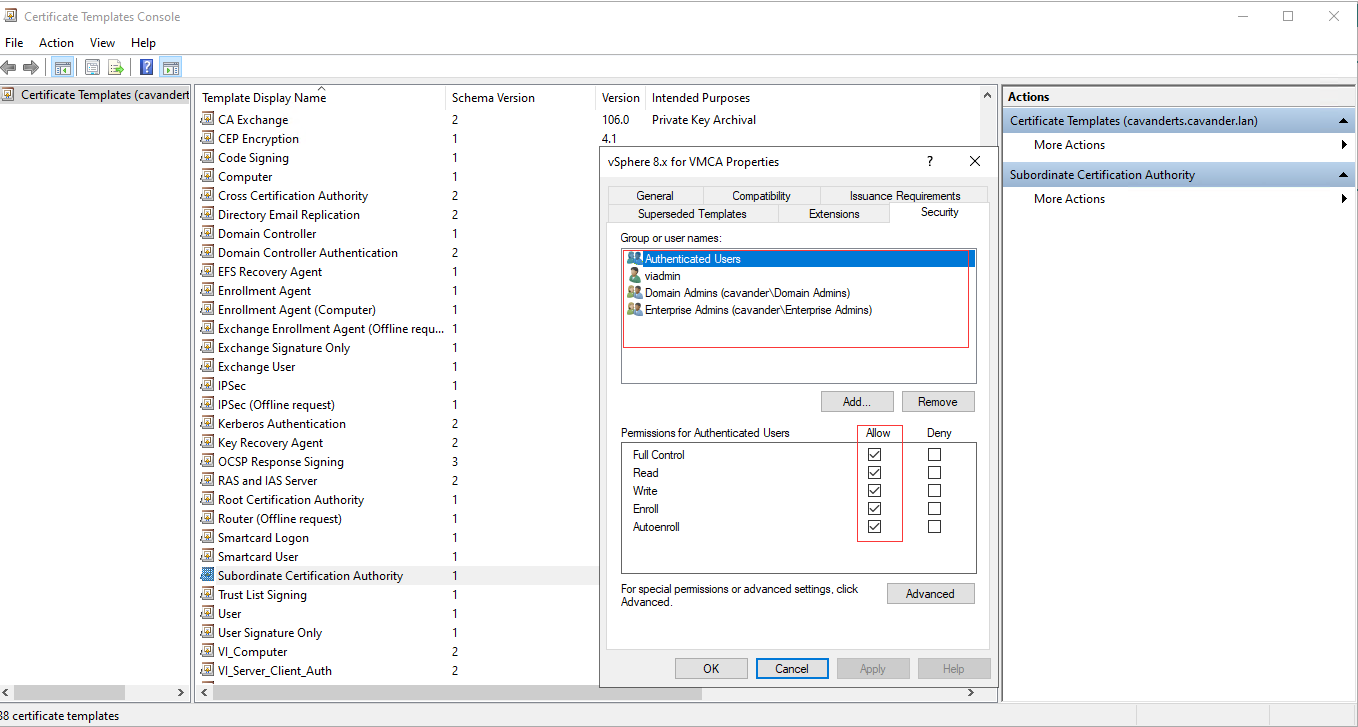1358x727 pixels.
Task: Toggle Show/Hide Action Pane toolbar icon
Action: pyautogui.click(x=171, y=68)
